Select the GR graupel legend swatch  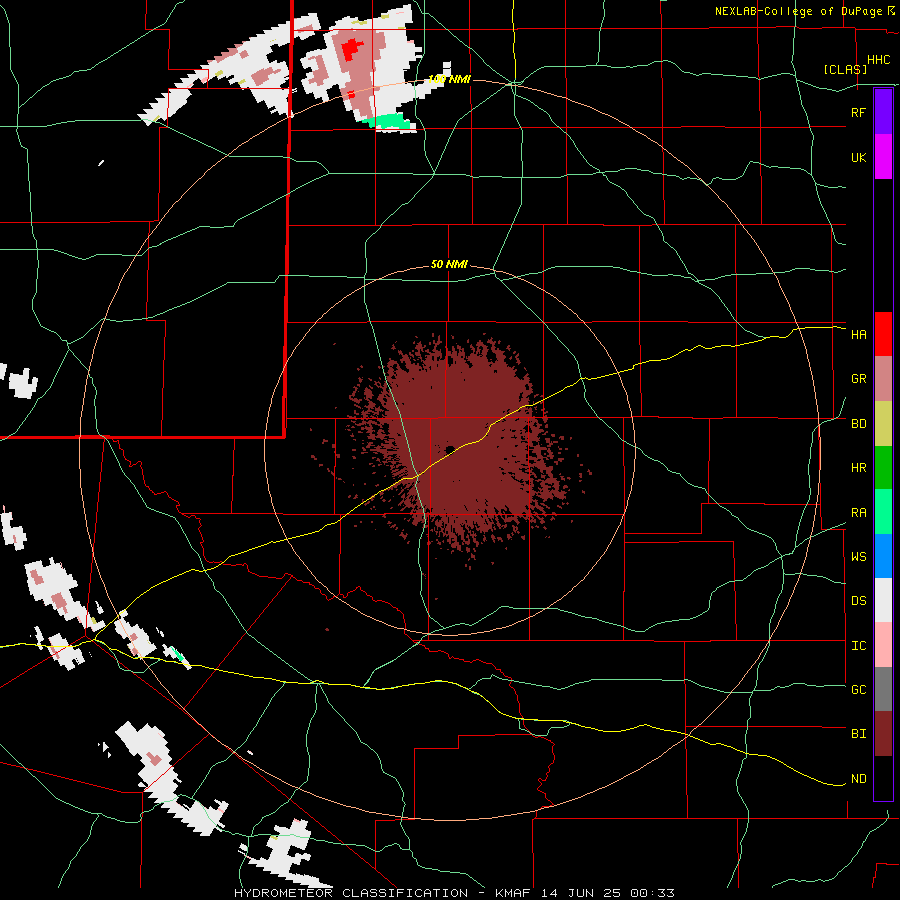[x=883, y=378]
